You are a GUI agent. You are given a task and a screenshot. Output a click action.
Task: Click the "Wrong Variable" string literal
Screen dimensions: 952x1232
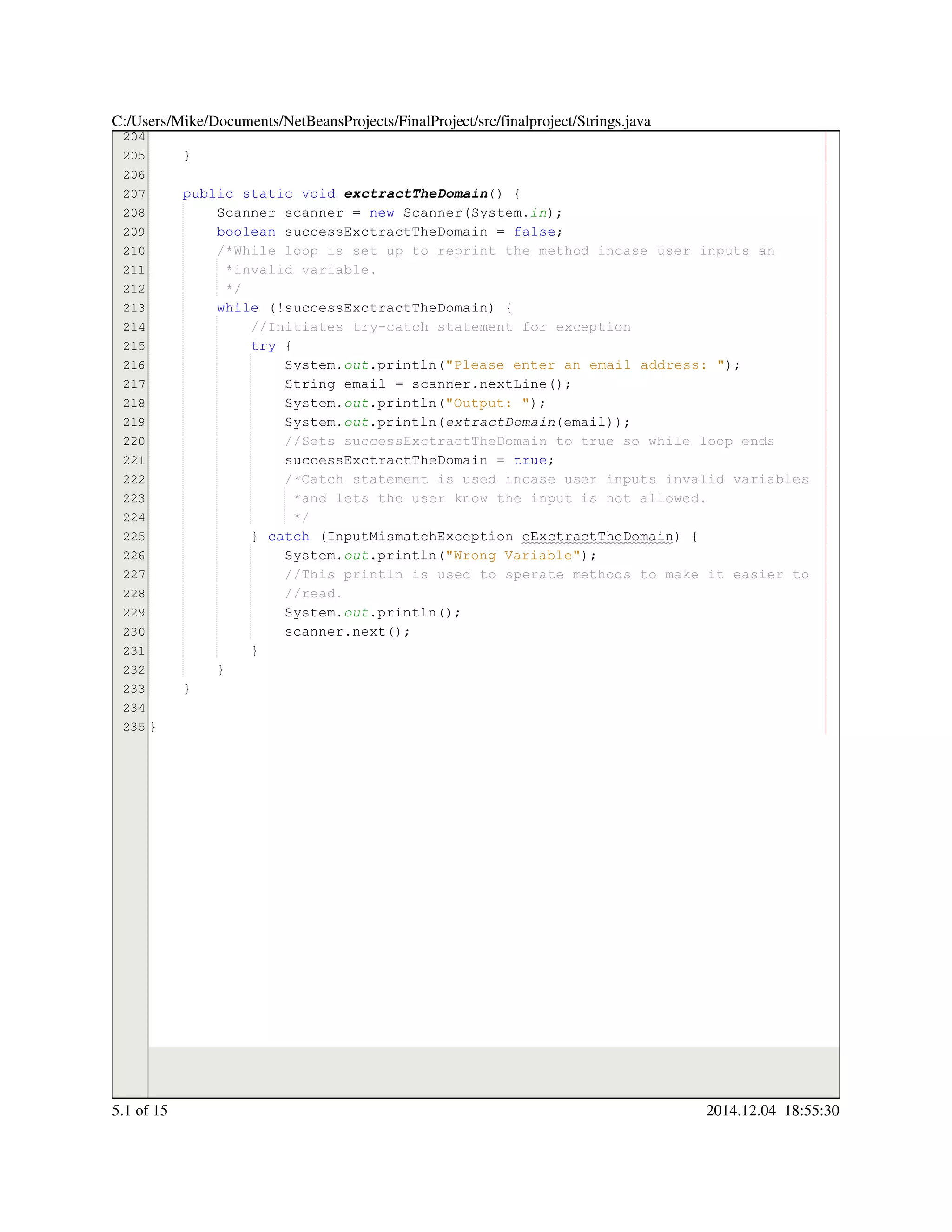pos(513,556)
